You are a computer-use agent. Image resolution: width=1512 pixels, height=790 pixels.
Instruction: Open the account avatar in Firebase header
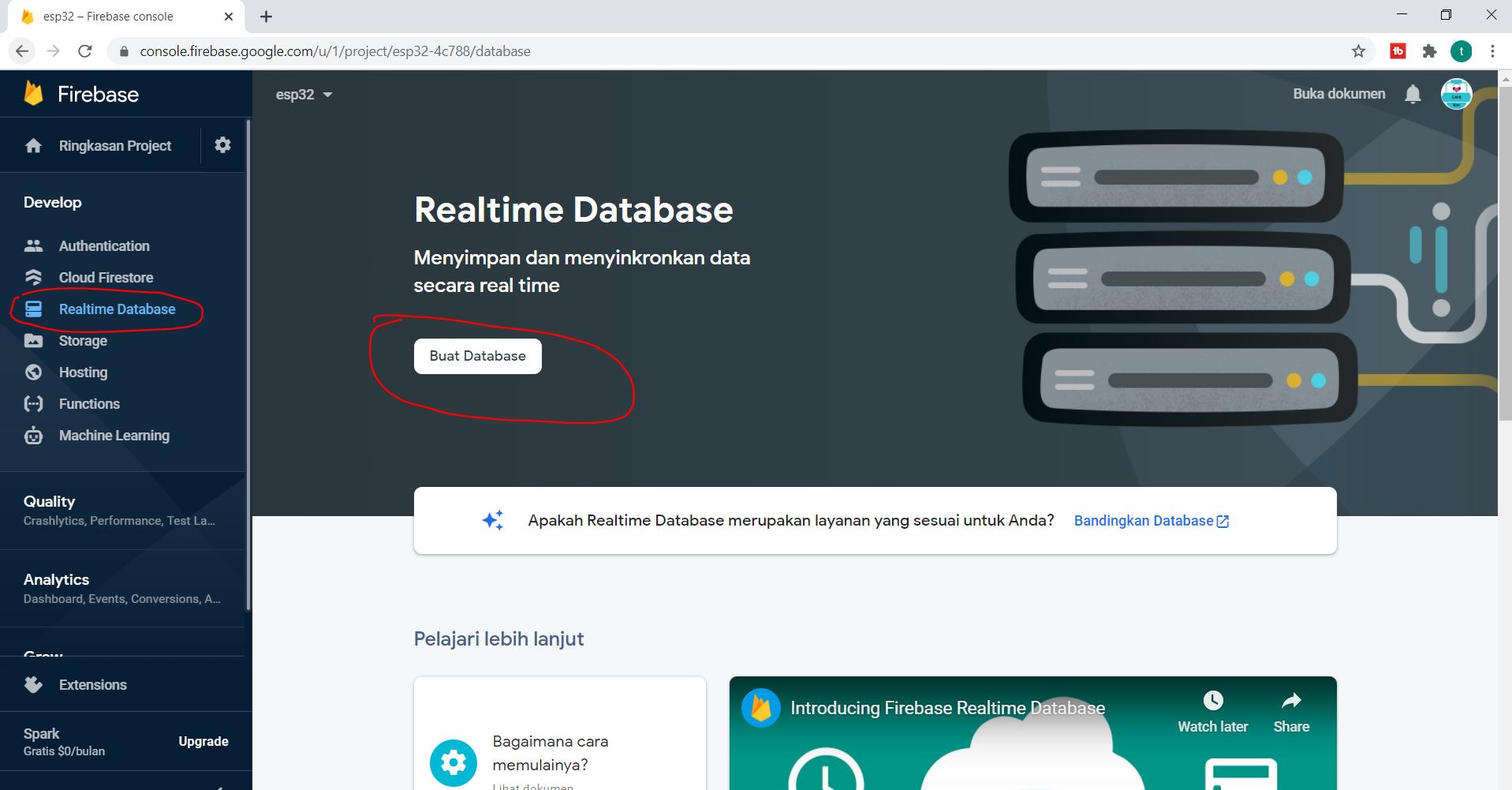coord(1456,94)
